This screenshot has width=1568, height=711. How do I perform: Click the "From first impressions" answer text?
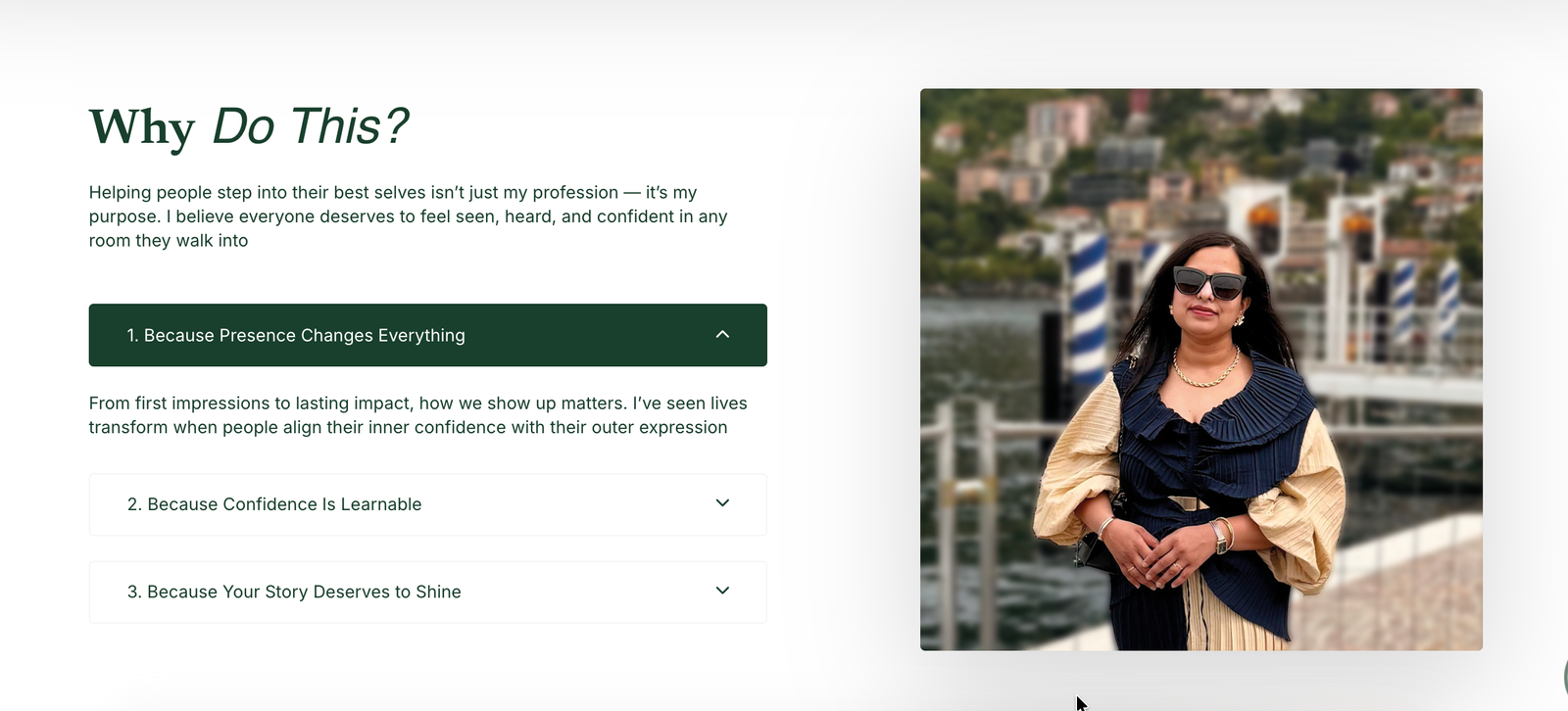pyautogui.click(x=417, y=415)
